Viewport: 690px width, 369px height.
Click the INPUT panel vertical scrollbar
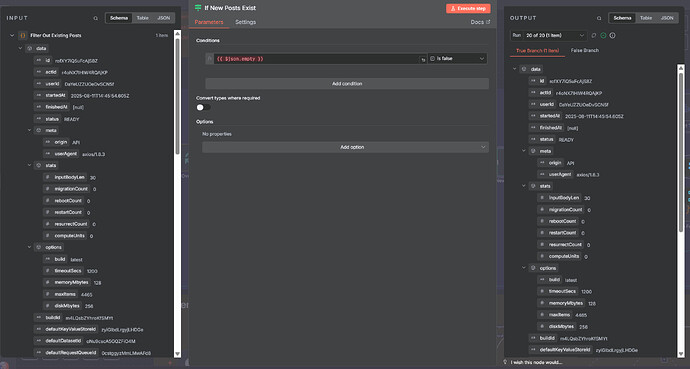tap(177, 194)
